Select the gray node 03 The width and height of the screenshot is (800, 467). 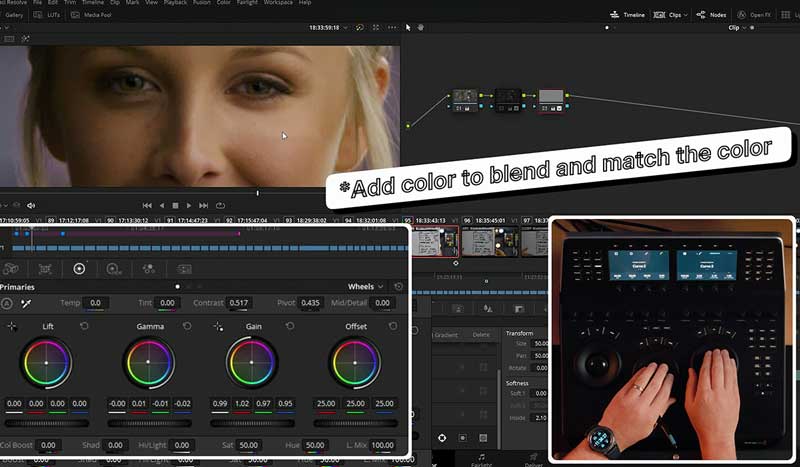[x=551, y=101]
